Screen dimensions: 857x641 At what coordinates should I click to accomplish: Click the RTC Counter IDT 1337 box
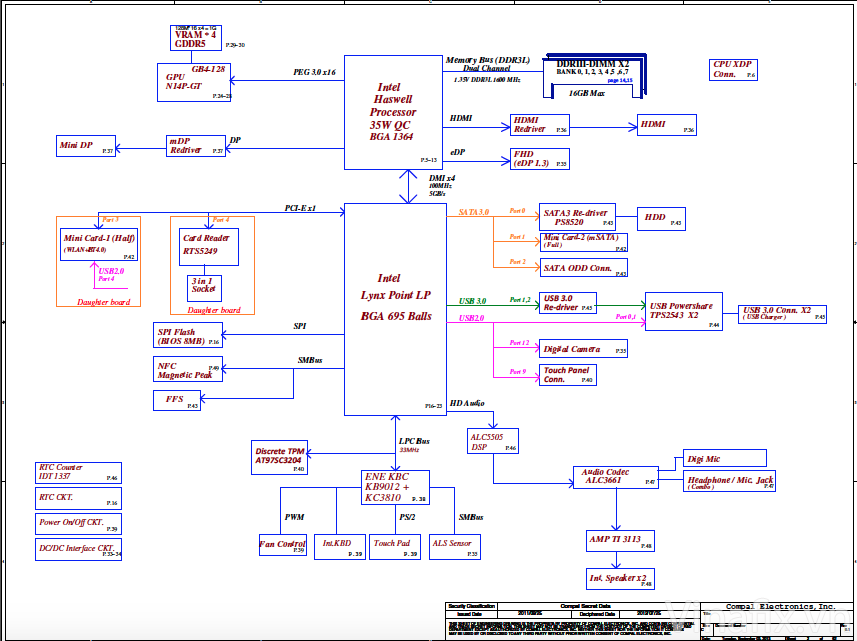point(78,473)
